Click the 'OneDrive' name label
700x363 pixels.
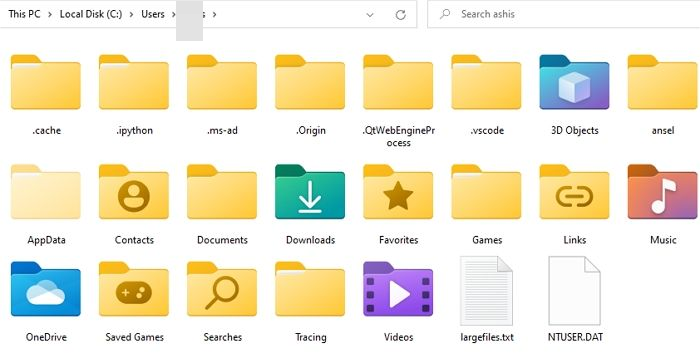46,337
